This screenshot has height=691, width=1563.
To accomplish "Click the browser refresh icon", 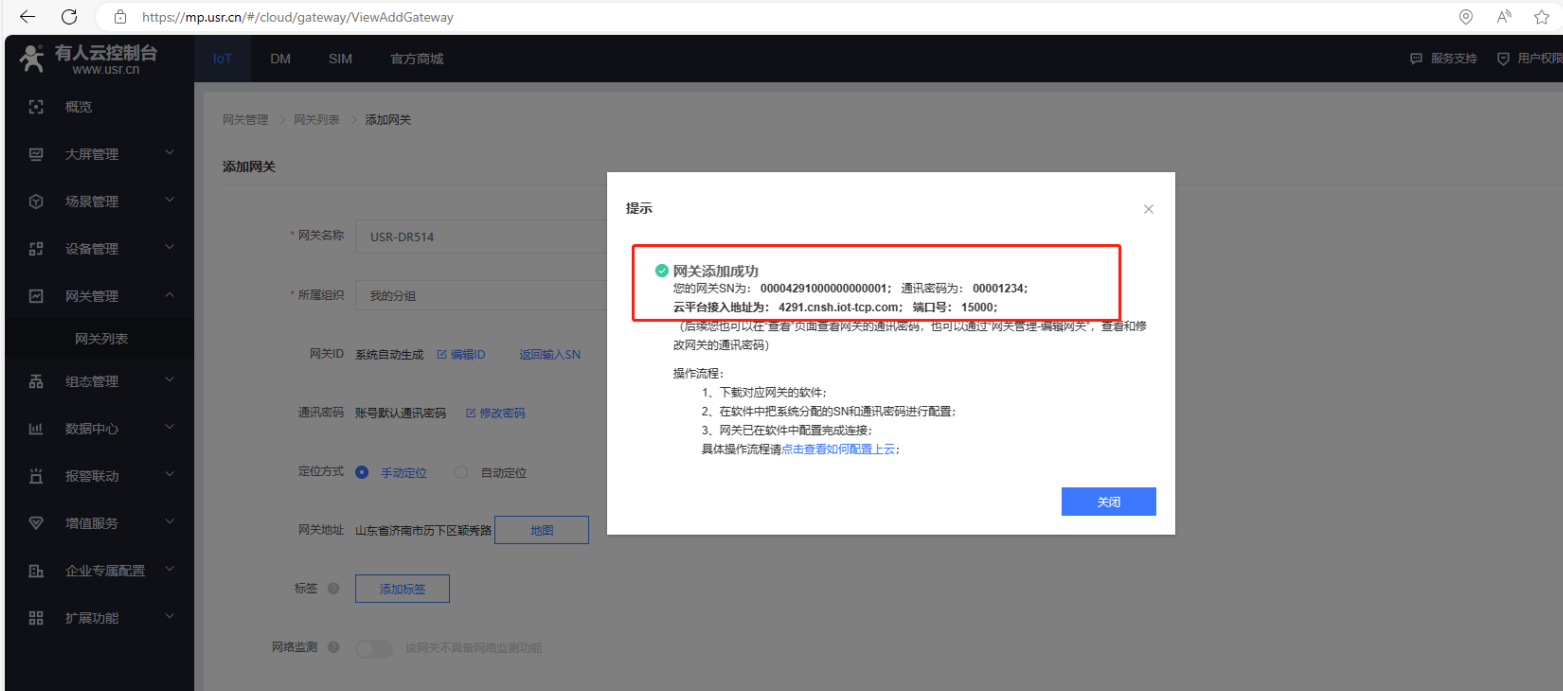I will pos(69,17).
